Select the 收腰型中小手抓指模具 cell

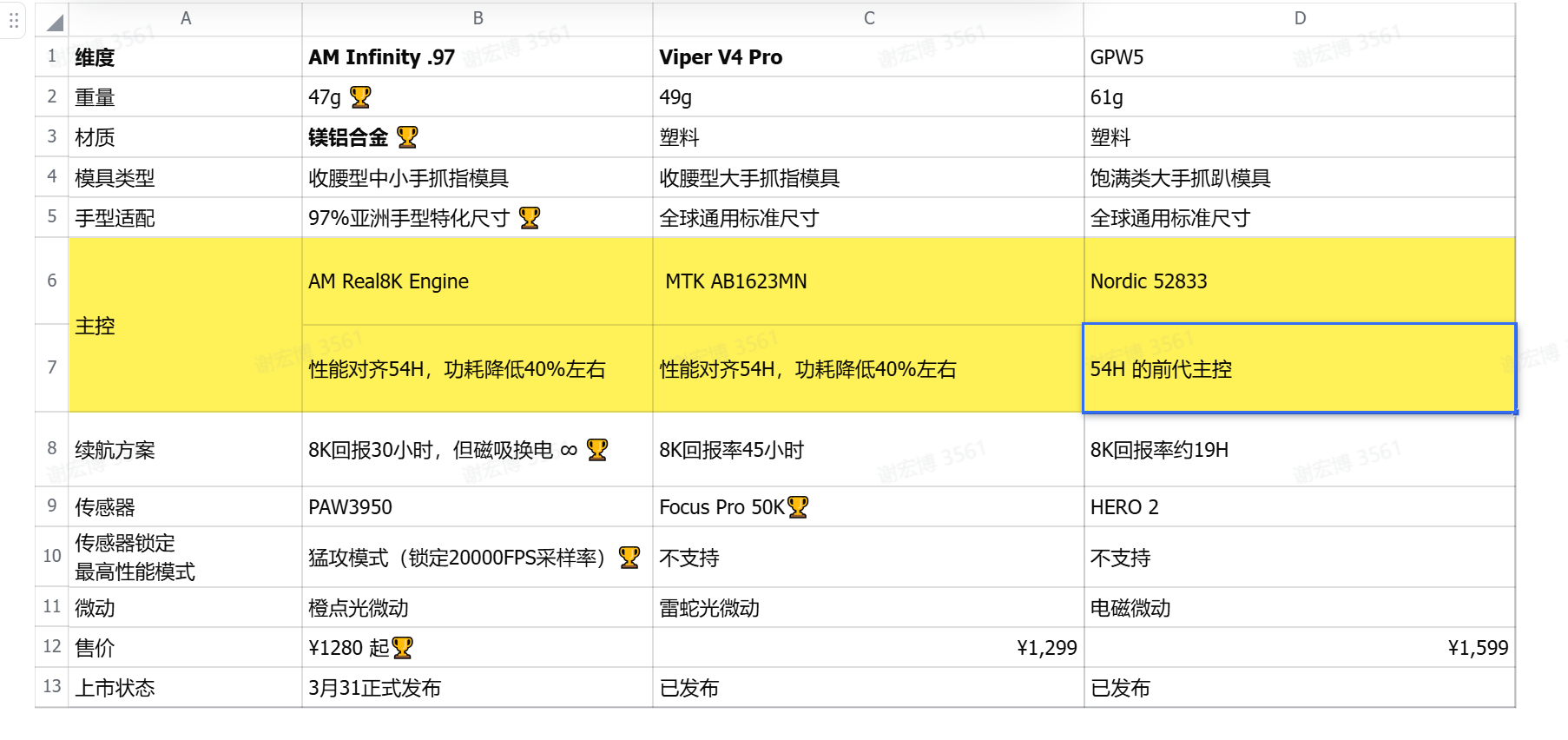pyautogui.click(x=478, y=177)
